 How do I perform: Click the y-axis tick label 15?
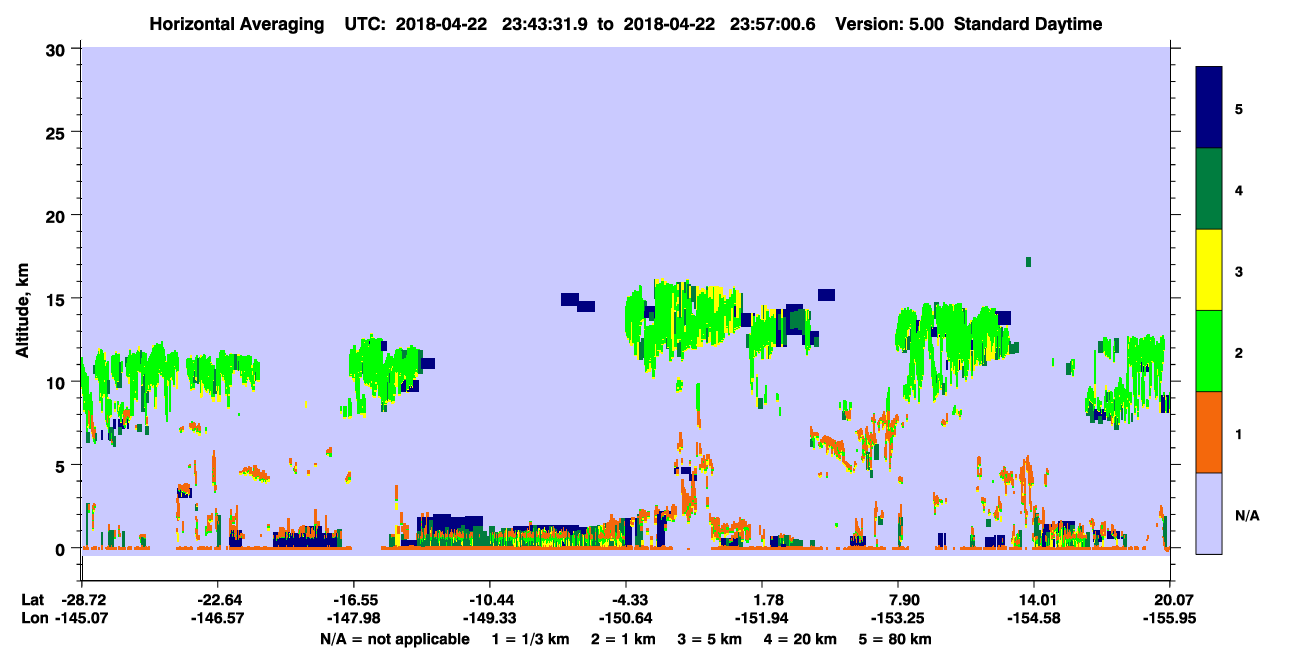tap(58, 299)
